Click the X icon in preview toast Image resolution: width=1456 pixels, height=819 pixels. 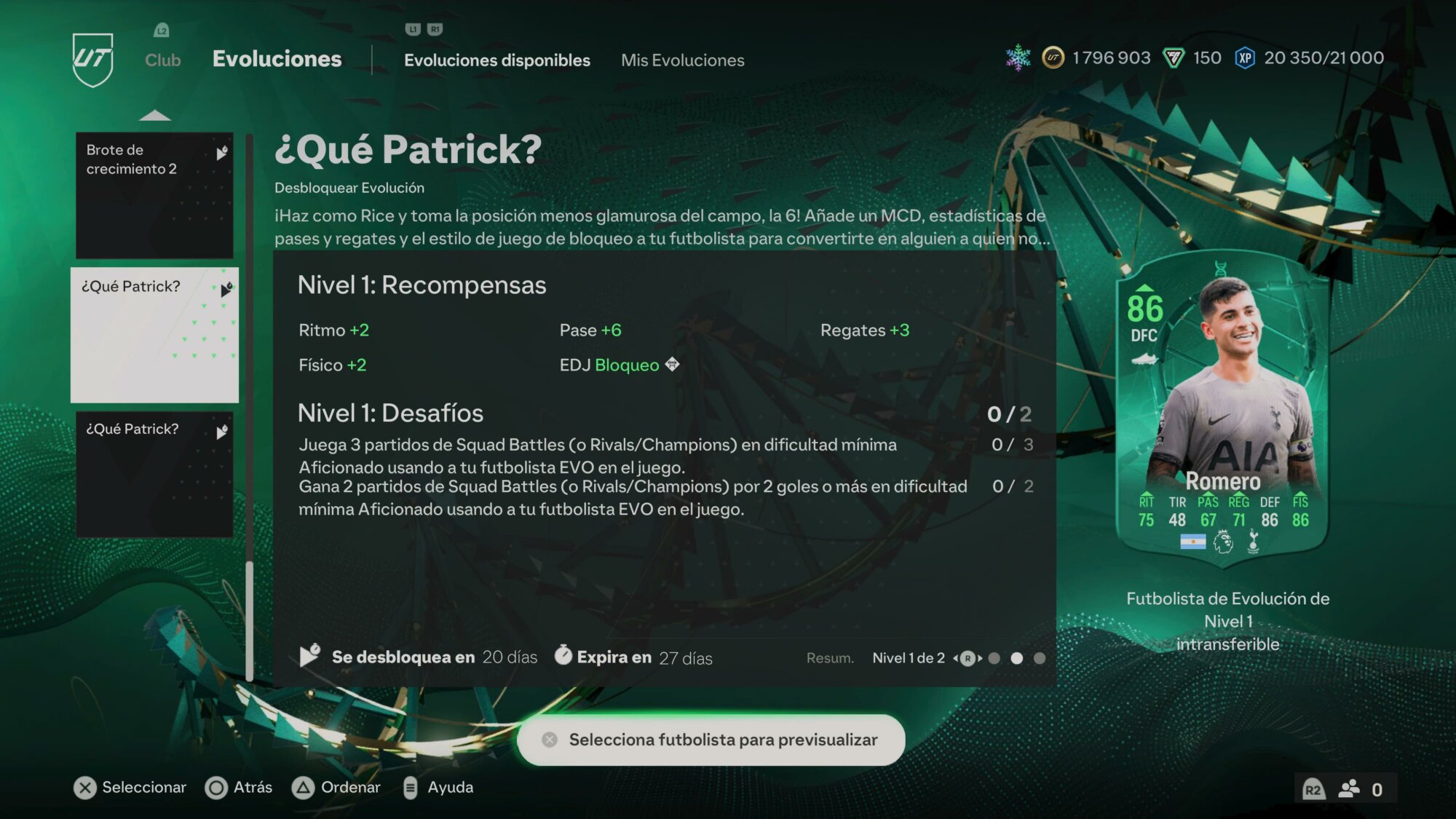click(x=550, y=740)
